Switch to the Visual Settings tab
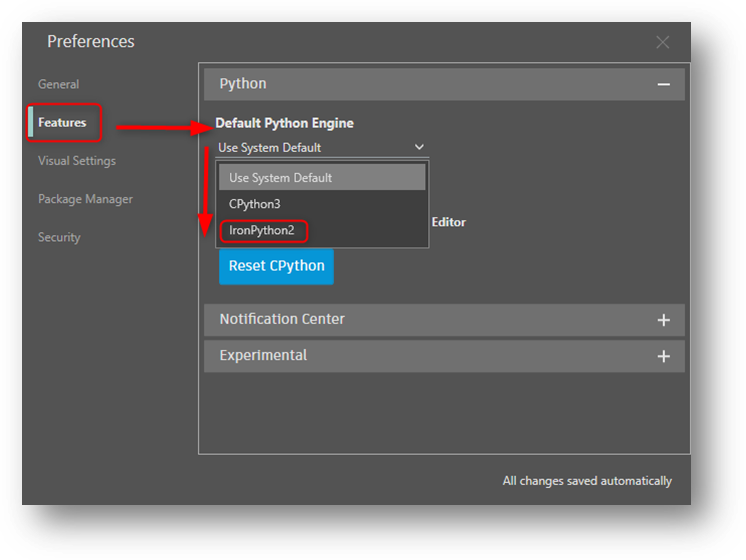746x560 pixels. [x=77, y=161]
